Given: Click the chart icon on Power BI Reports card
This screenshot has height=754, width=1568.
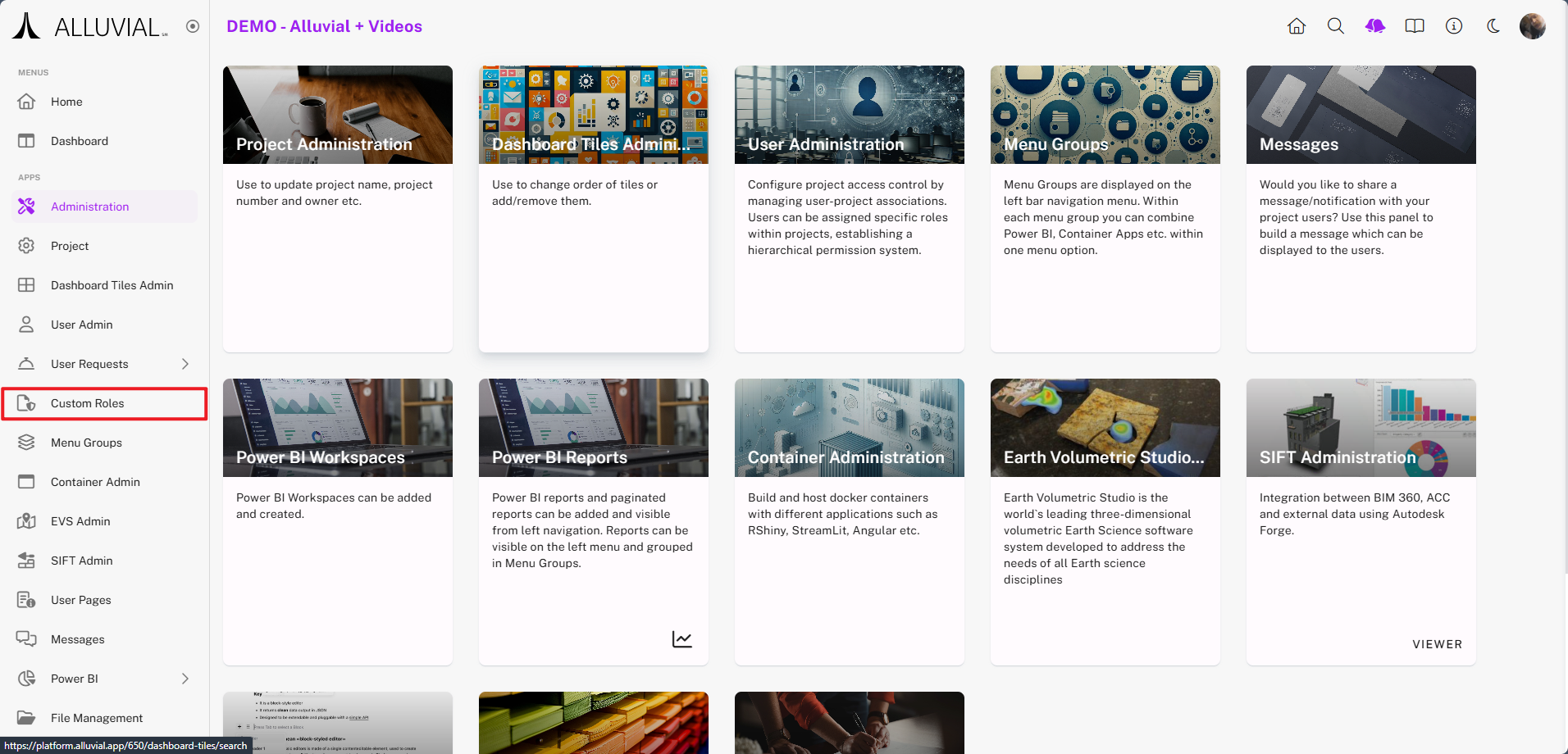Looking at the screenshot, I should point(682,639).
